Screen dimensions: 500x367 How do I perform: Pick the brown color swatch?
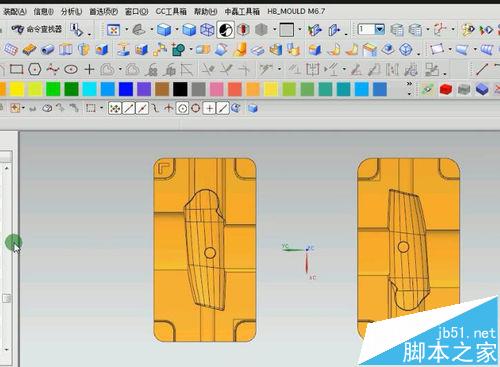click(x=162, y=89)
